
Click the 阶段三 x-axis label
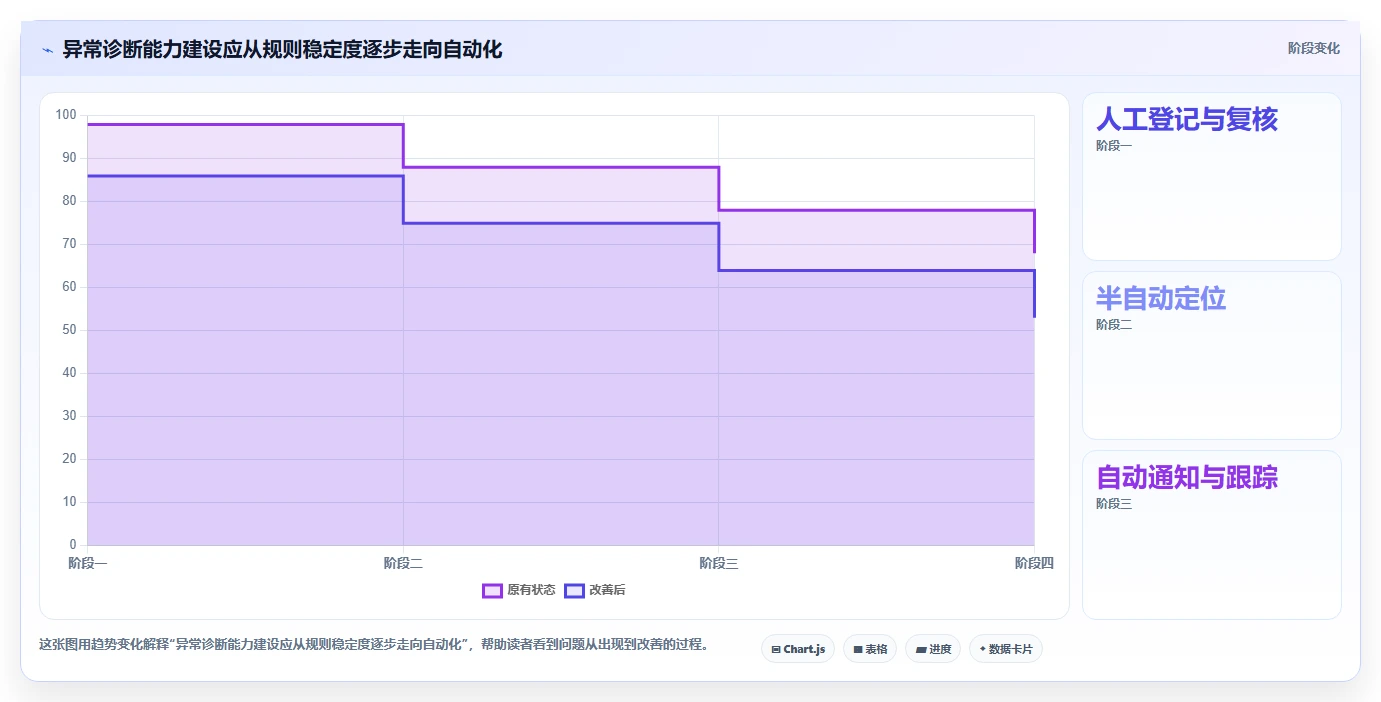point(719,563)
